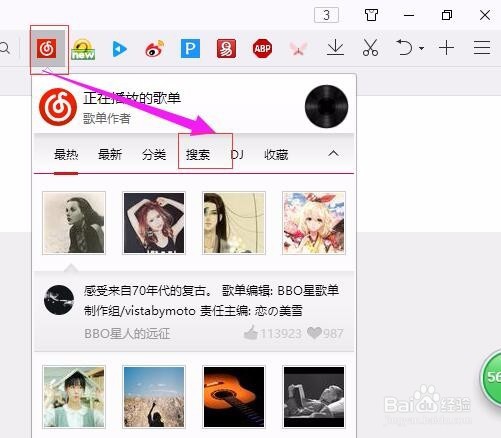This screenshot has width=501, height=438.
Task: Select the orange guitar playlist cover
Action: 234,397
